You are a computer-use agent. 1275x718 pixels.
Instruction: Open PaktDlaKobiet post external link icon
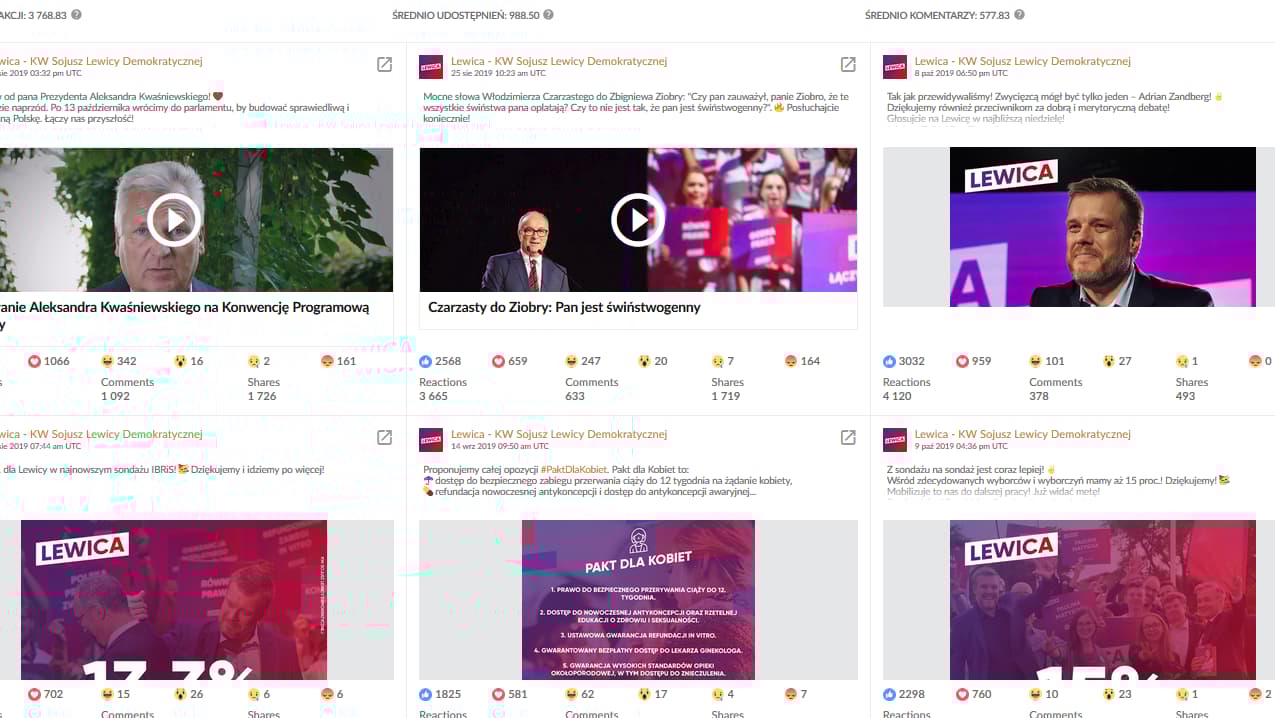[x=848, y=438]
